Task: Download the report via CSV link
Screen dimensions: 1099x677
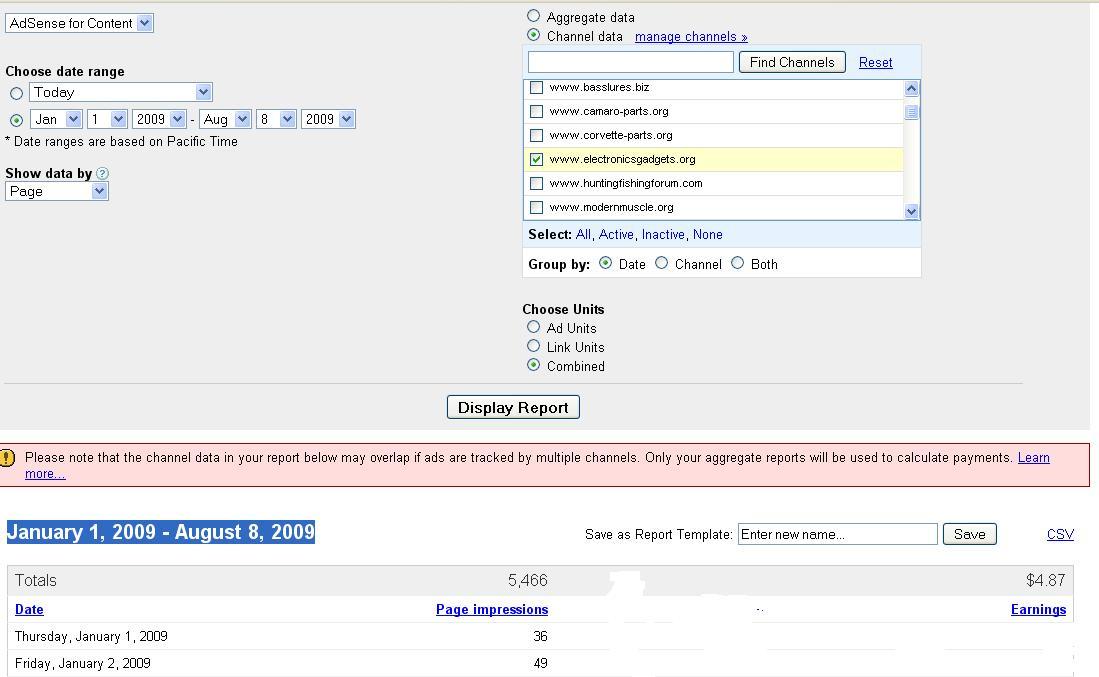Action: point(1060,534)
